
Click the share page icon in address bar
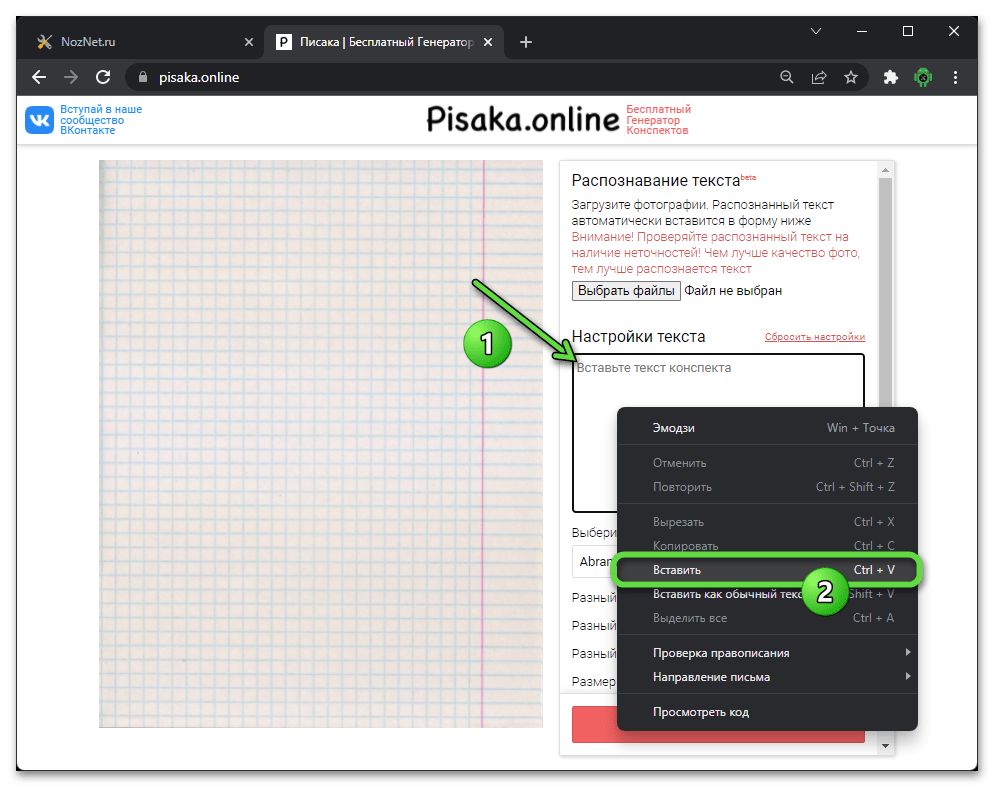point(819,77)
